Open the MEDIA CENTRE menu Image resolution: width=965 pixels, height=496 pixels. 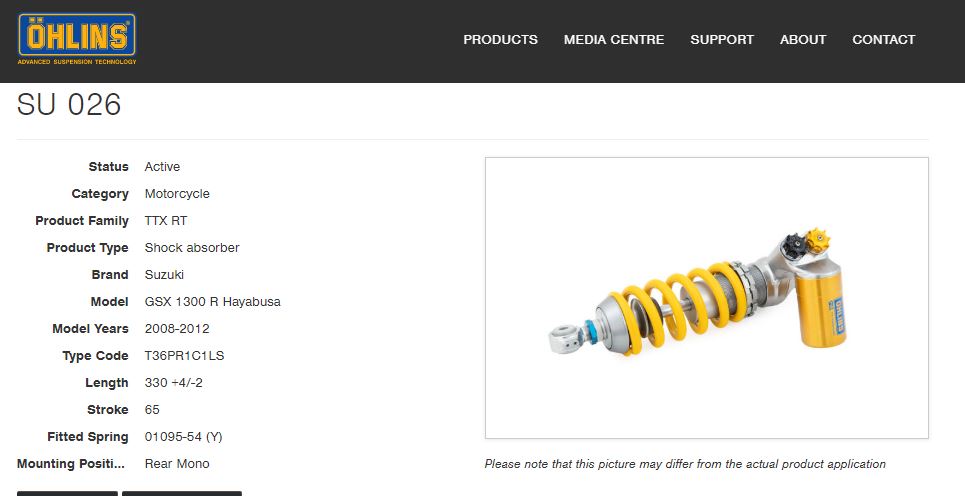click(x=614, y=39)
